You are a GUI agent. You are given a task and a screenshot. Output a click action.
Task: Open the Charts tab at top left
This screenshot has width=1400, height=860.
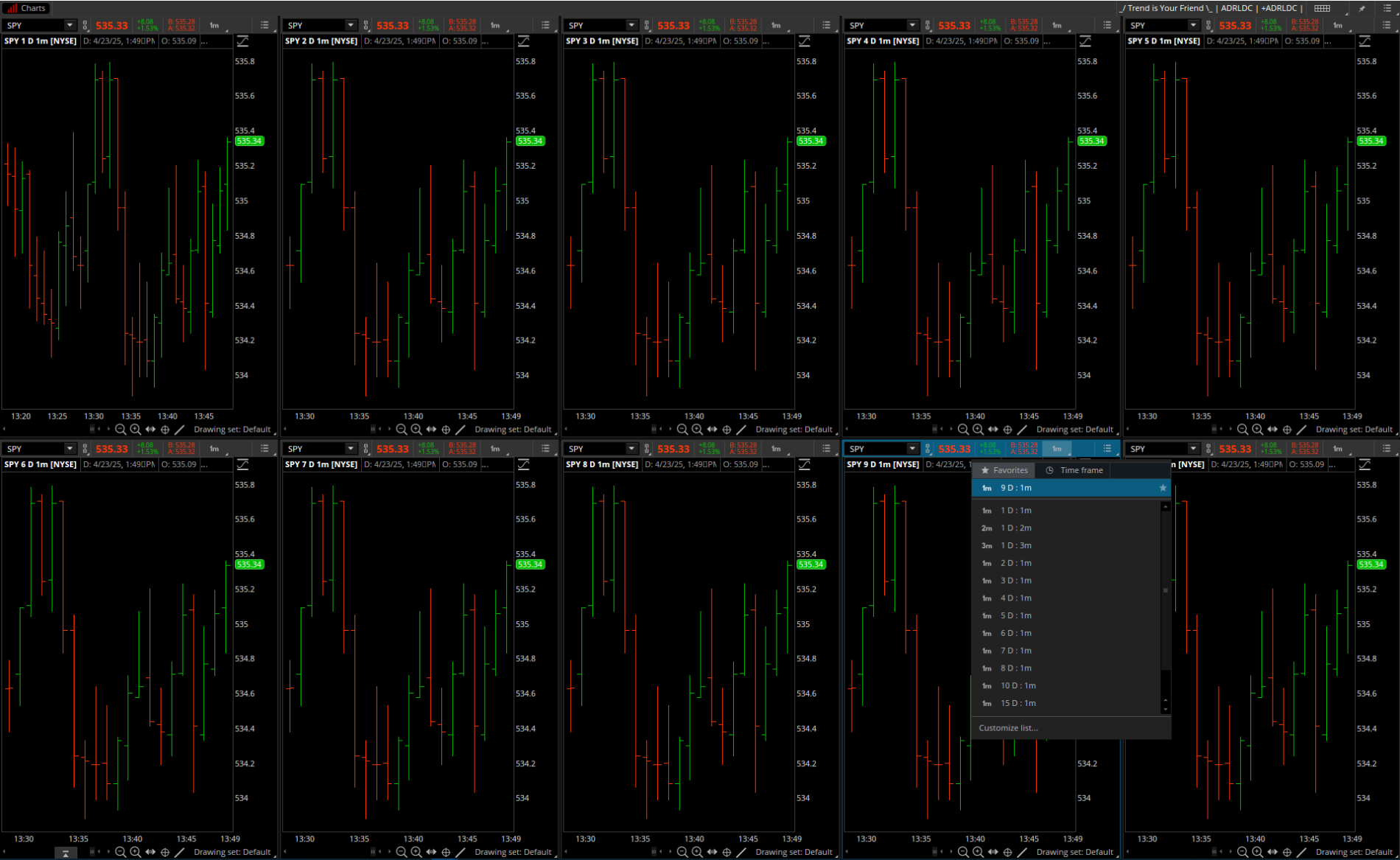(27, 8)
